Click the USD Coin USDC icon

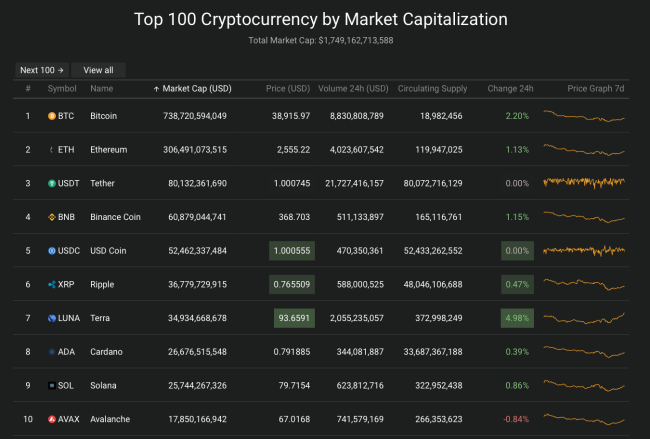(x=52, y=251)
